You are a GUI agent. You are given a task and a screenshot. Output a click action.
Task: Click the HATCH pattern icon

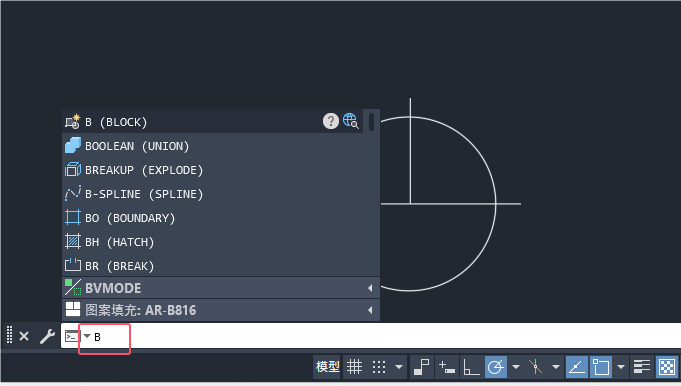(x=73, y=241)
